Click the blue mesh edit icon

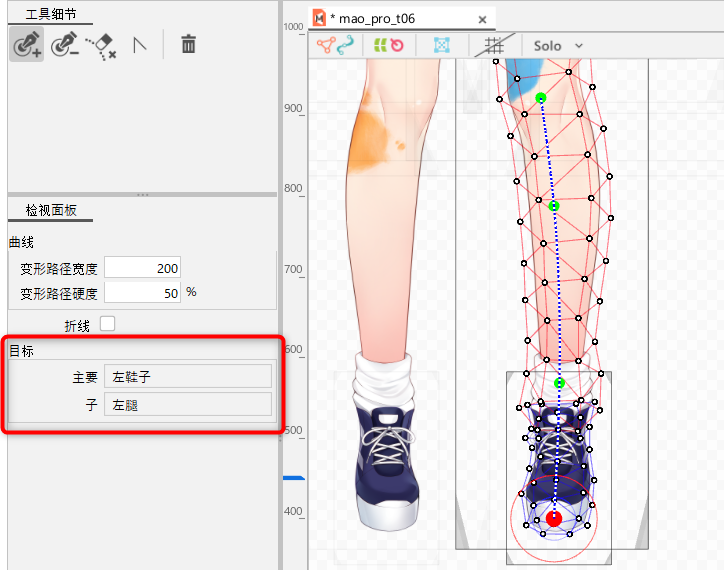point(441,45)
